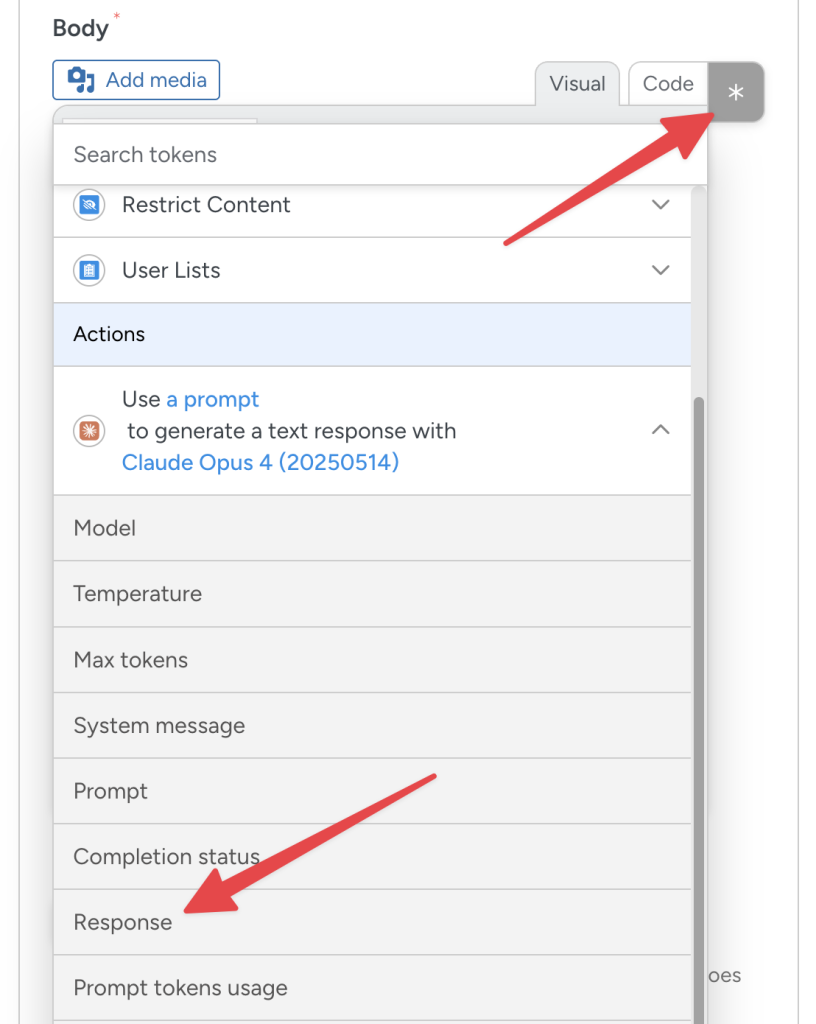Expand the User Lists token group

click(660, 270)
